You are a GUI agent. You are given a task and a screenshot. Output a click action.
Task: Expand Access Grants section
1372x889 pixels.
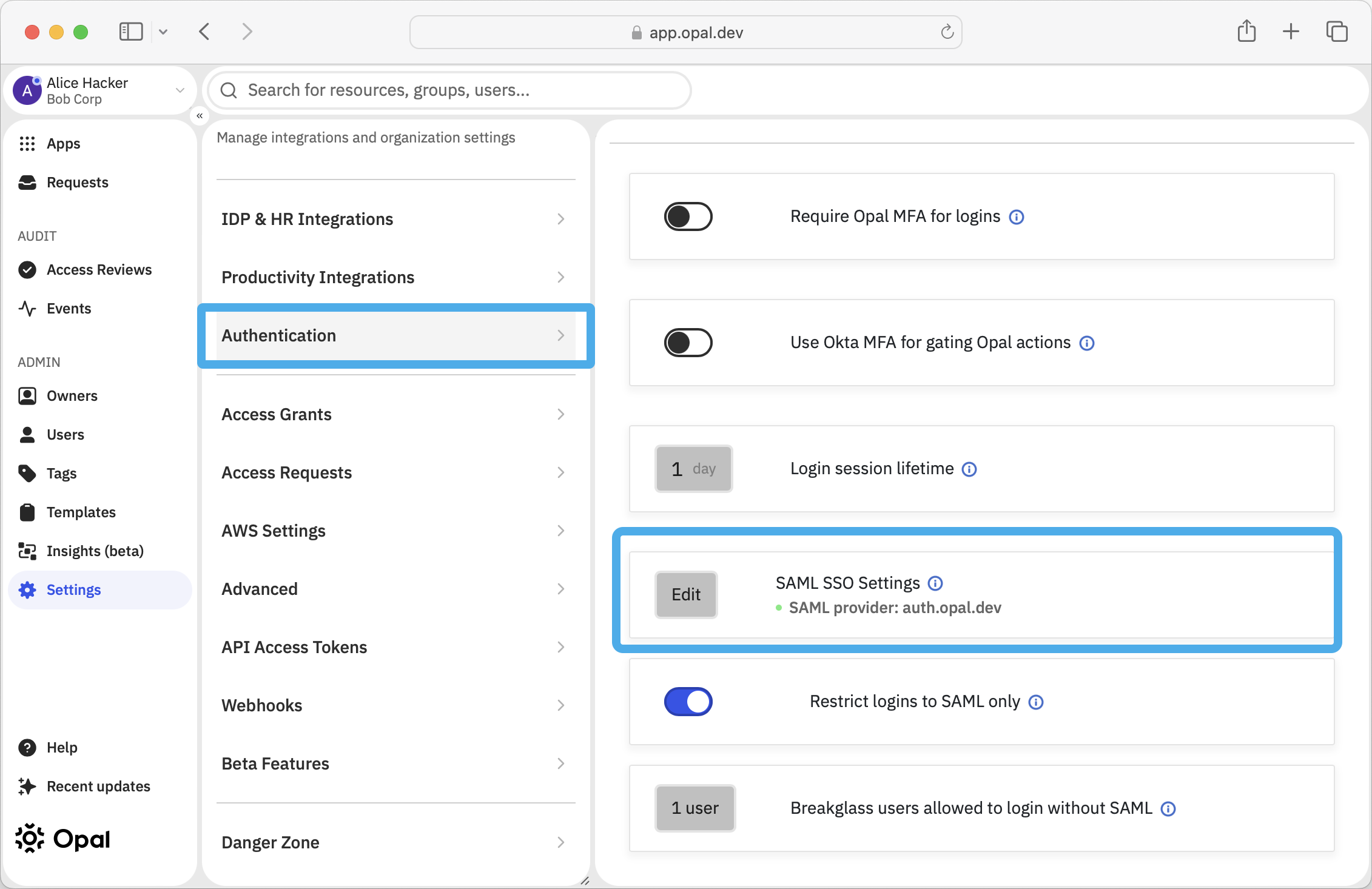click(395, 414)
